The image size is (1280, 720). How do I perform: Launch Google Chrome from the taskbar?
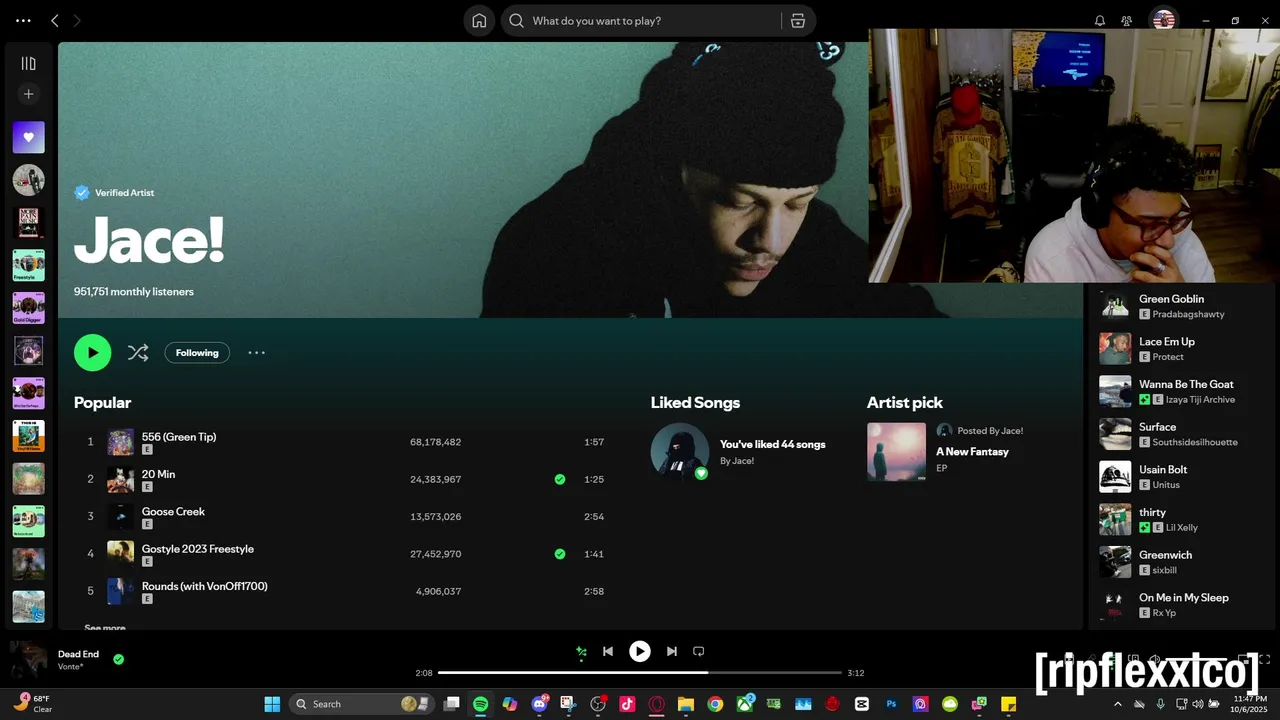pyautogui.click(x=715, y=704)
